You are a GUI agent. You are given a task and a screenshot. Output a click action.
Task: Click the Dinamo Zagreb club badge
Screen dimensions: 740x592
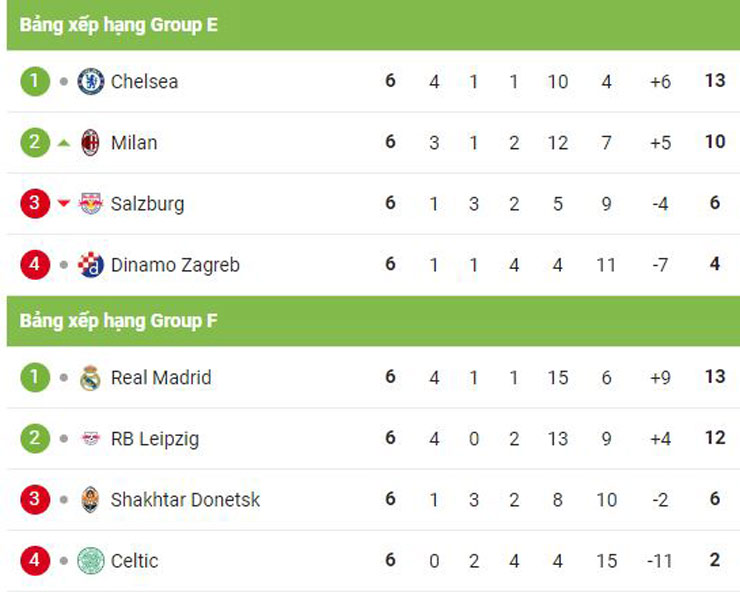click(90, 265)
